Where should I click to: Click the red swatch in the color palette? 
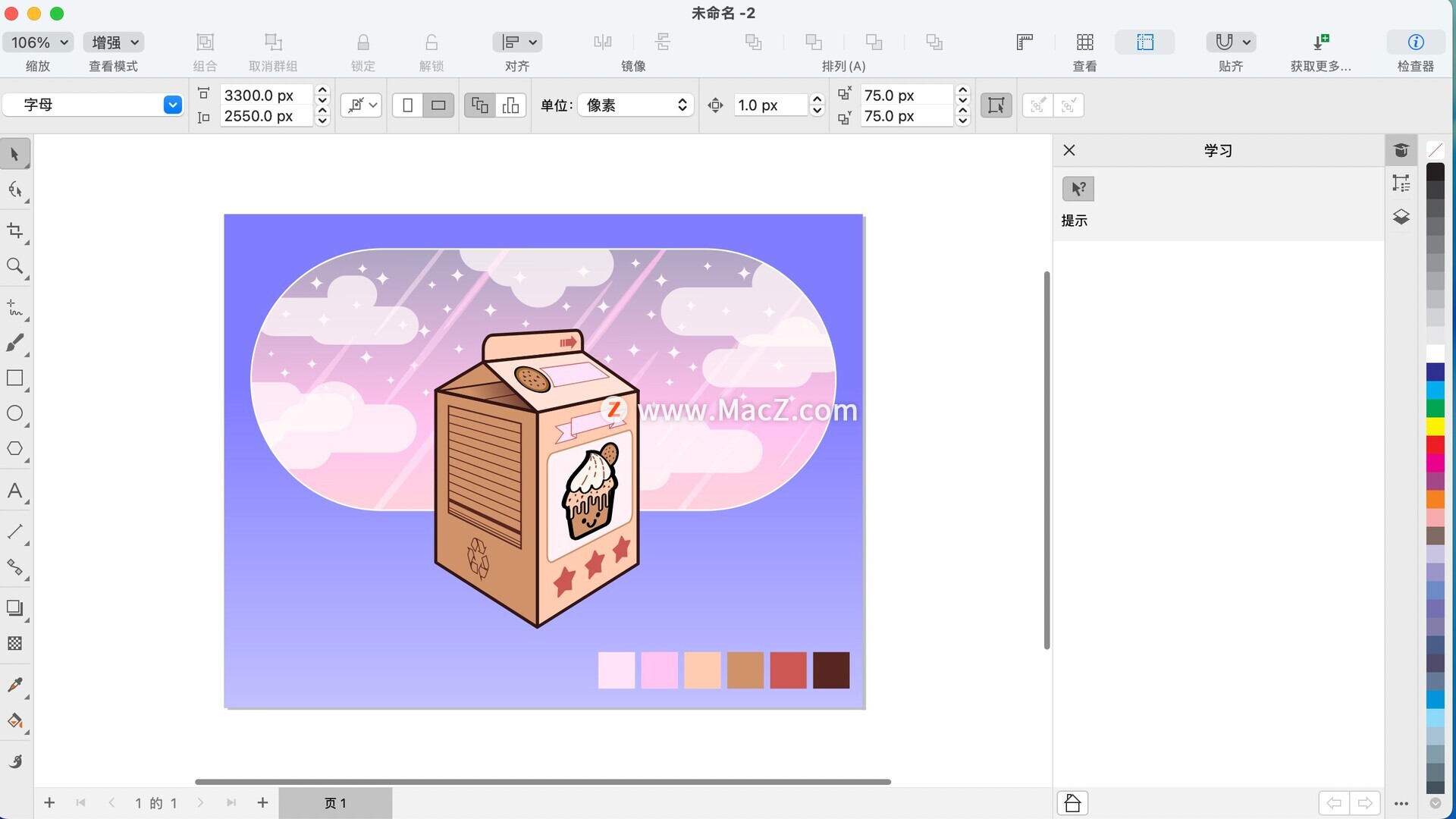1435,444
